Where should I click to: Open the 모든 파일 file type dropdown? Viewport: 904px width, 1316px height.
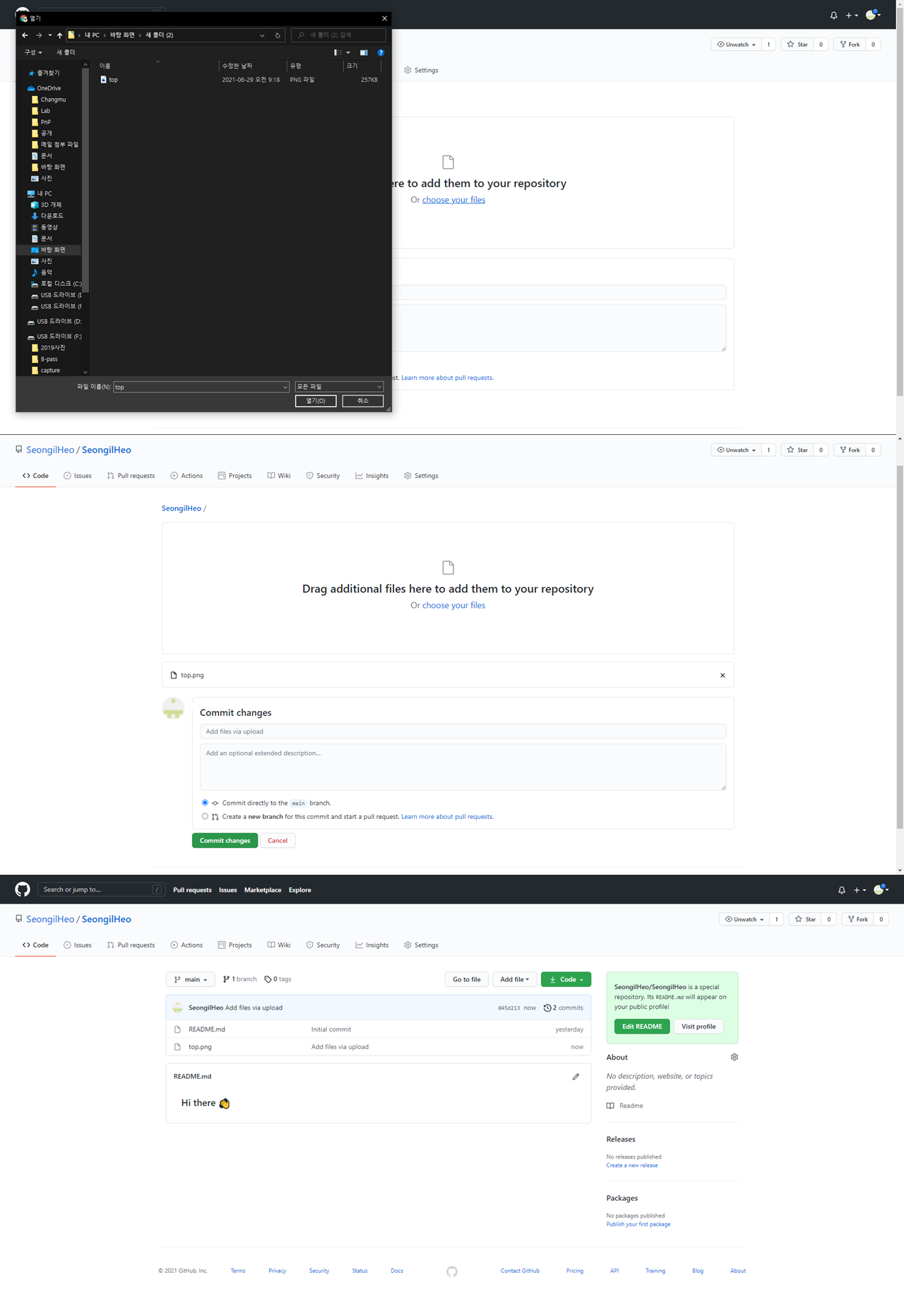339,387
